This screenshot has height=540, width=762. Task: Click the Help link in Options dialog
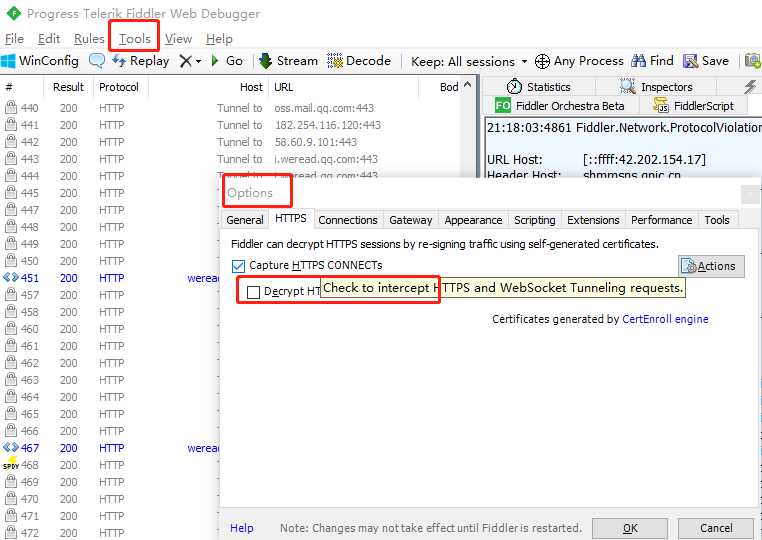pos(242,528)
